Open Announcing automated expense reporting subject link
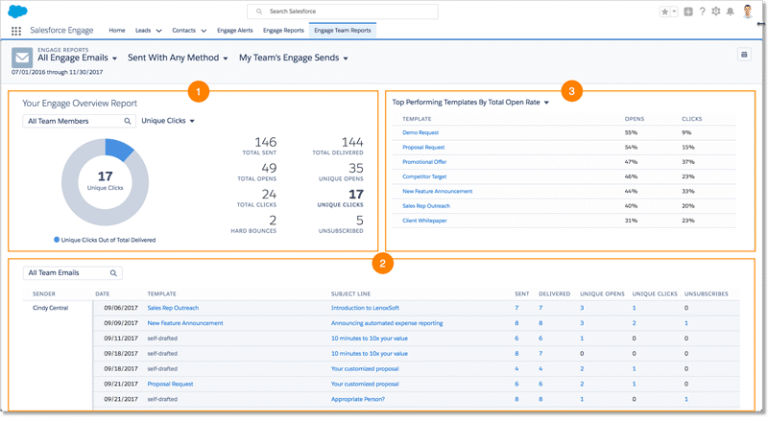 tap(387, 324)
